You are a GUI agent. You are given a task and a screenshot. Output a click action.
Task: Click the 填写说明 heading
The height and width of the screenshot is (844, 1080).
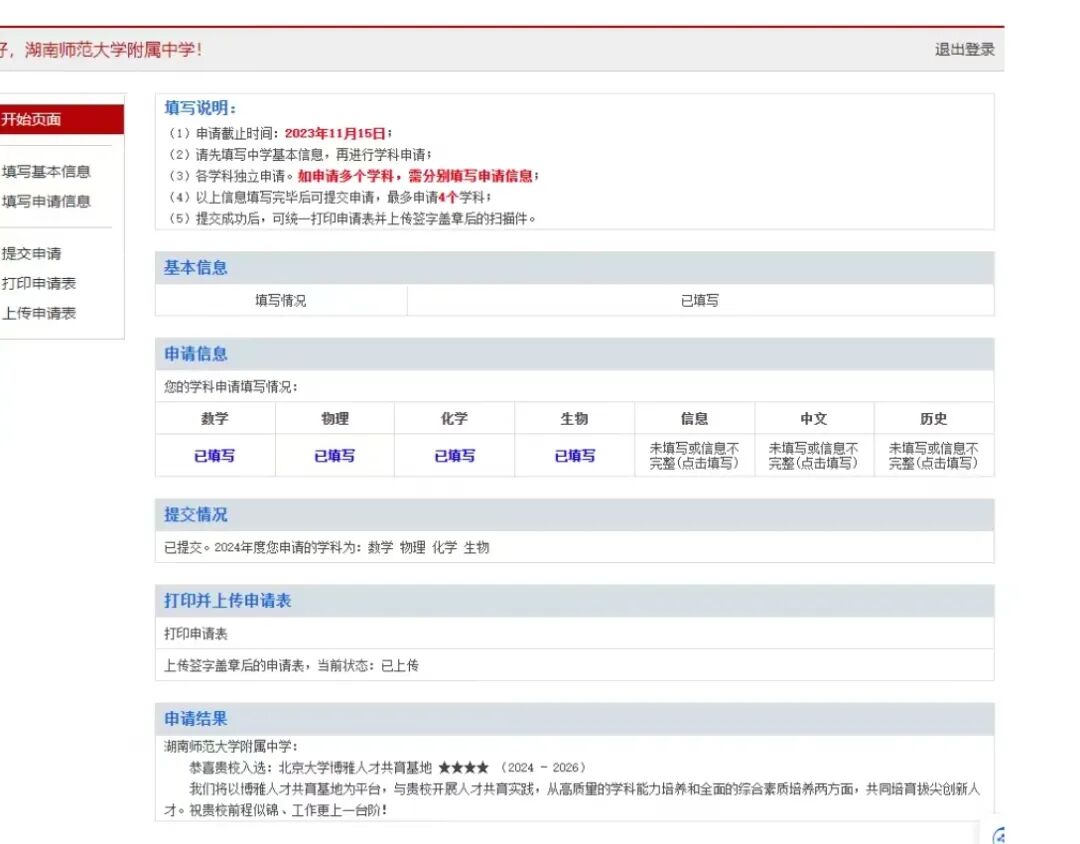200,107
